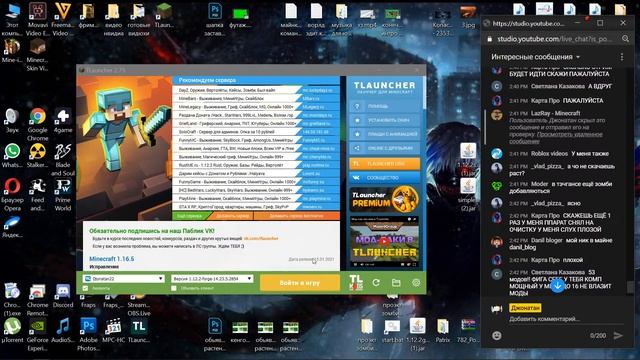Click the studio.youtube.com address bar
The width and height of the screenshot is (640, 360).
coord(555,39)
